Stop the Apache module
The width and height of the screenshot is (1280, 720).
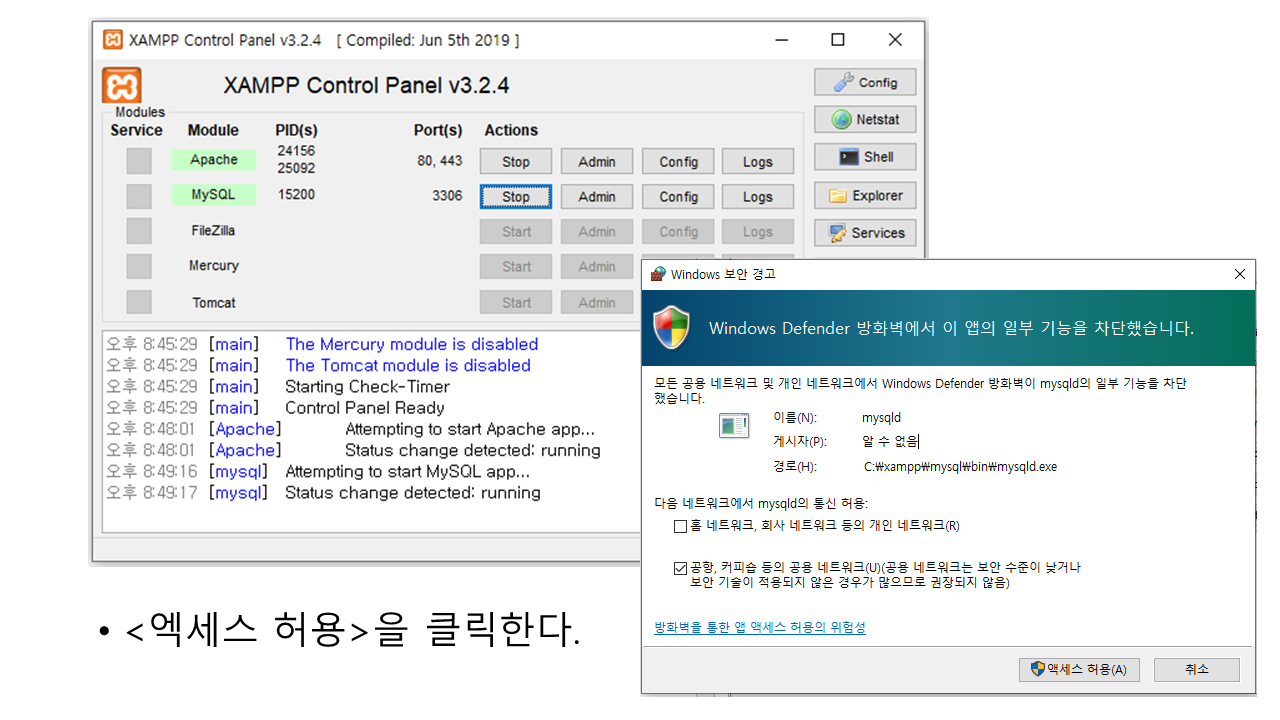coord(516,162)
